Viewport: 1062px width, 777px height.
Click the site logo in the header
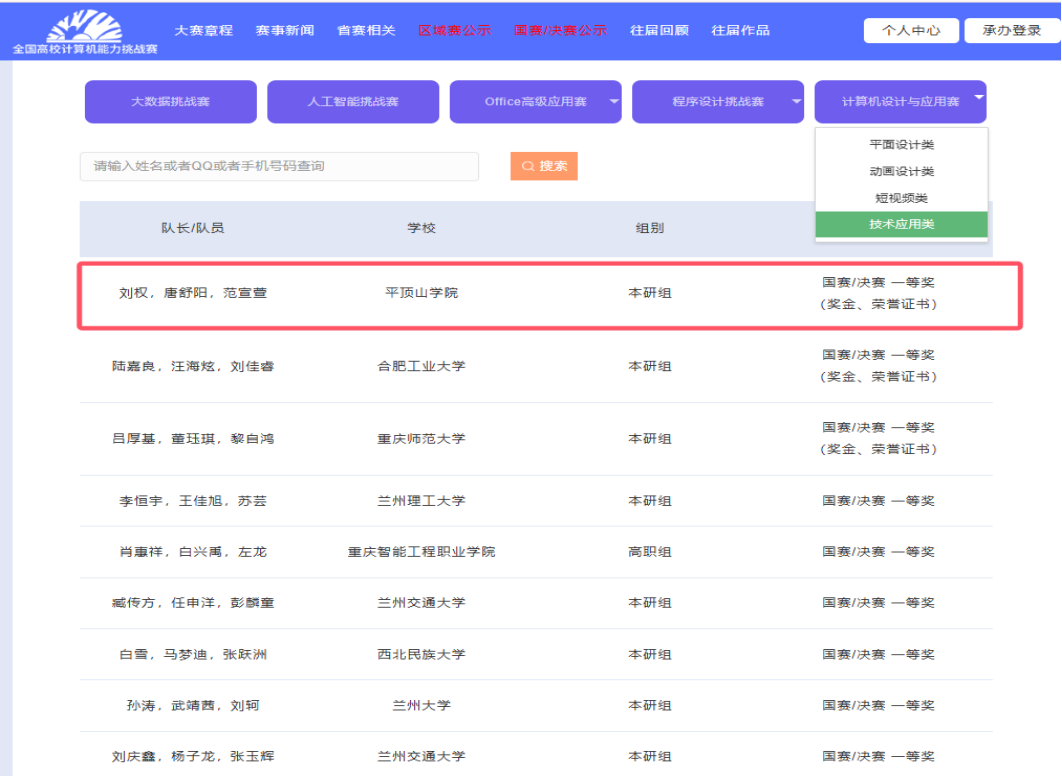click(x=84, y=31)
